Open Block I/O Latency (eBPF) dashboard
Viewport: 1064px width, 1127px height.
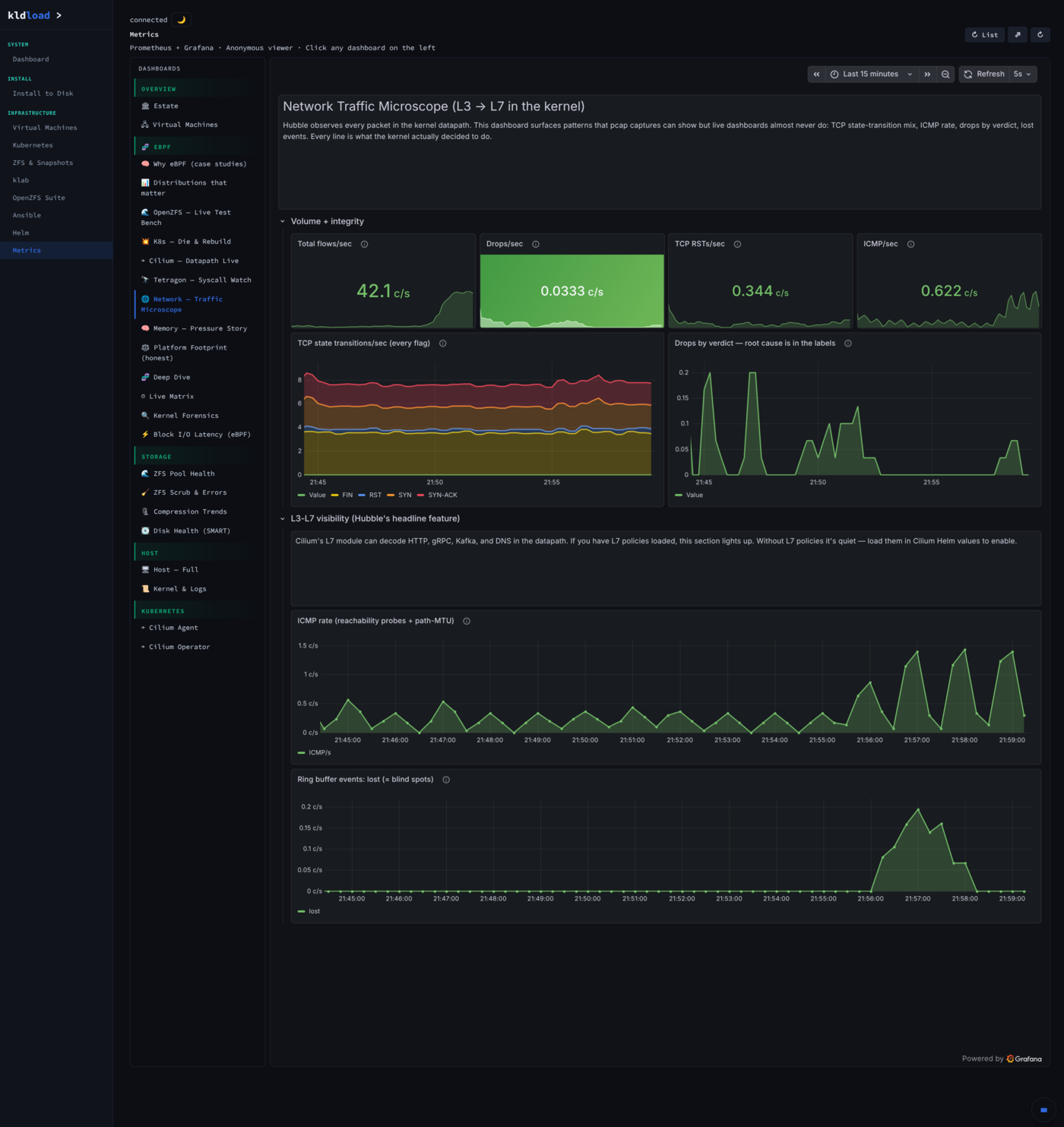(x=195, y=435)
